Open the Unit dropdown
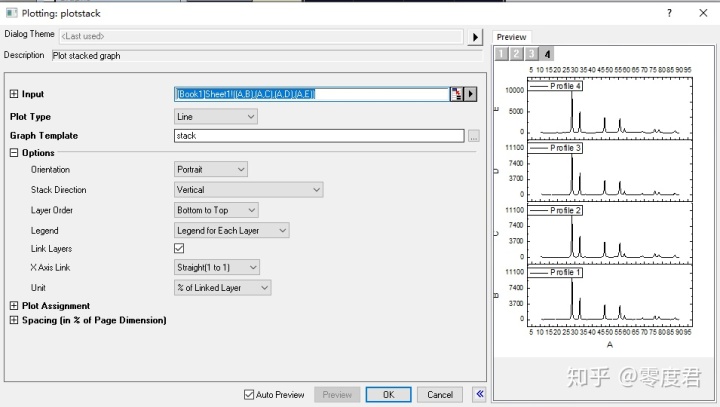The height and width of the screenshot is (407, 720). (223, 288)
